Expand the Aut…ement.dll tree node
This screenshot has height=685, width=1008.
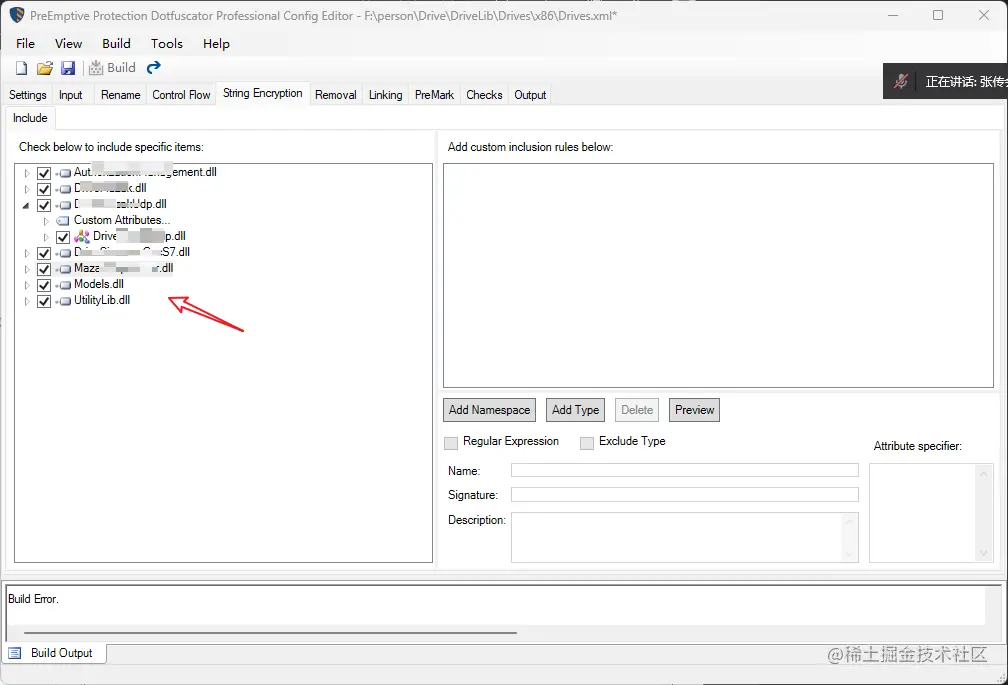[26, 173]
